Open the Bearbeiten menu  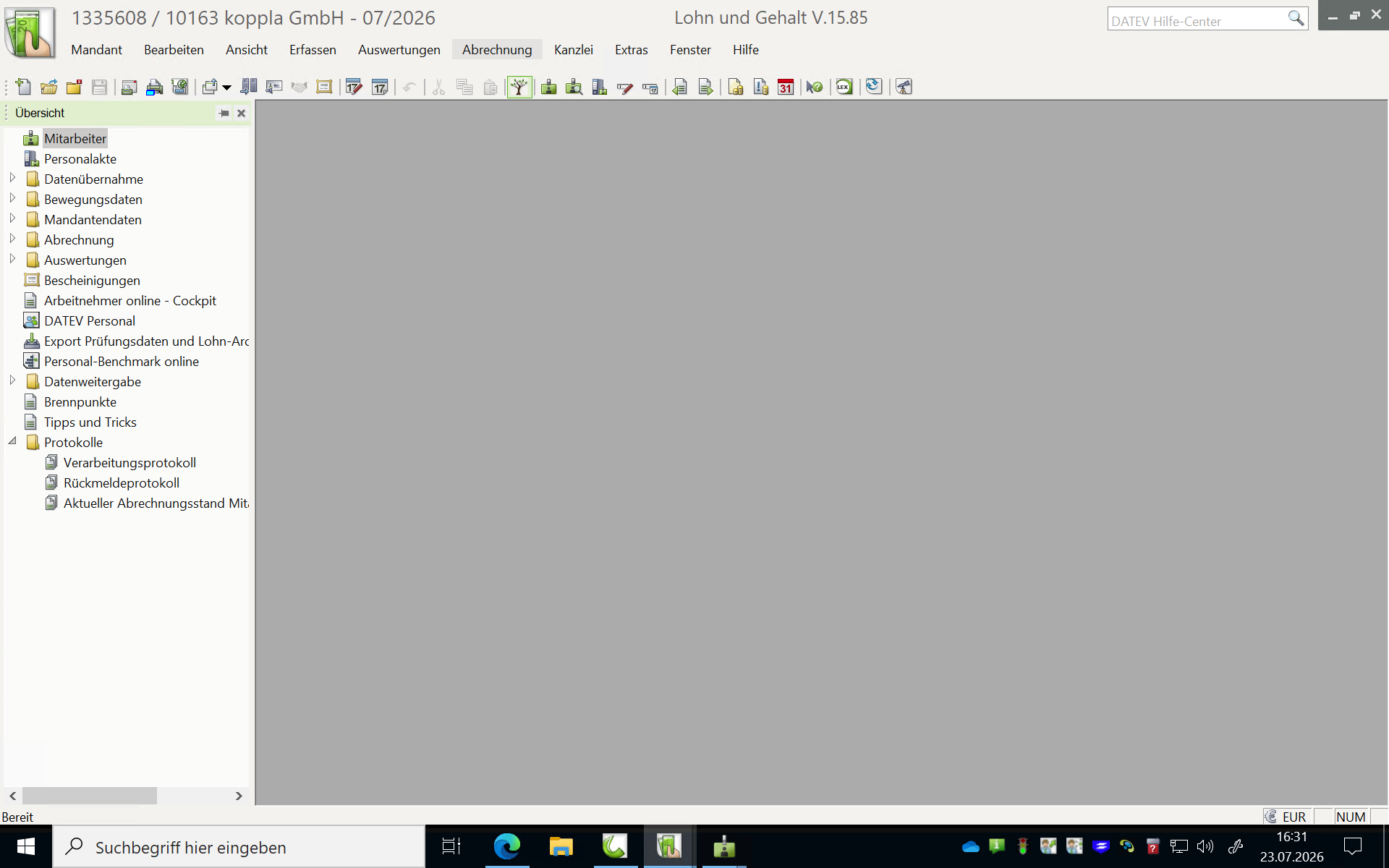tap(174, 50)
